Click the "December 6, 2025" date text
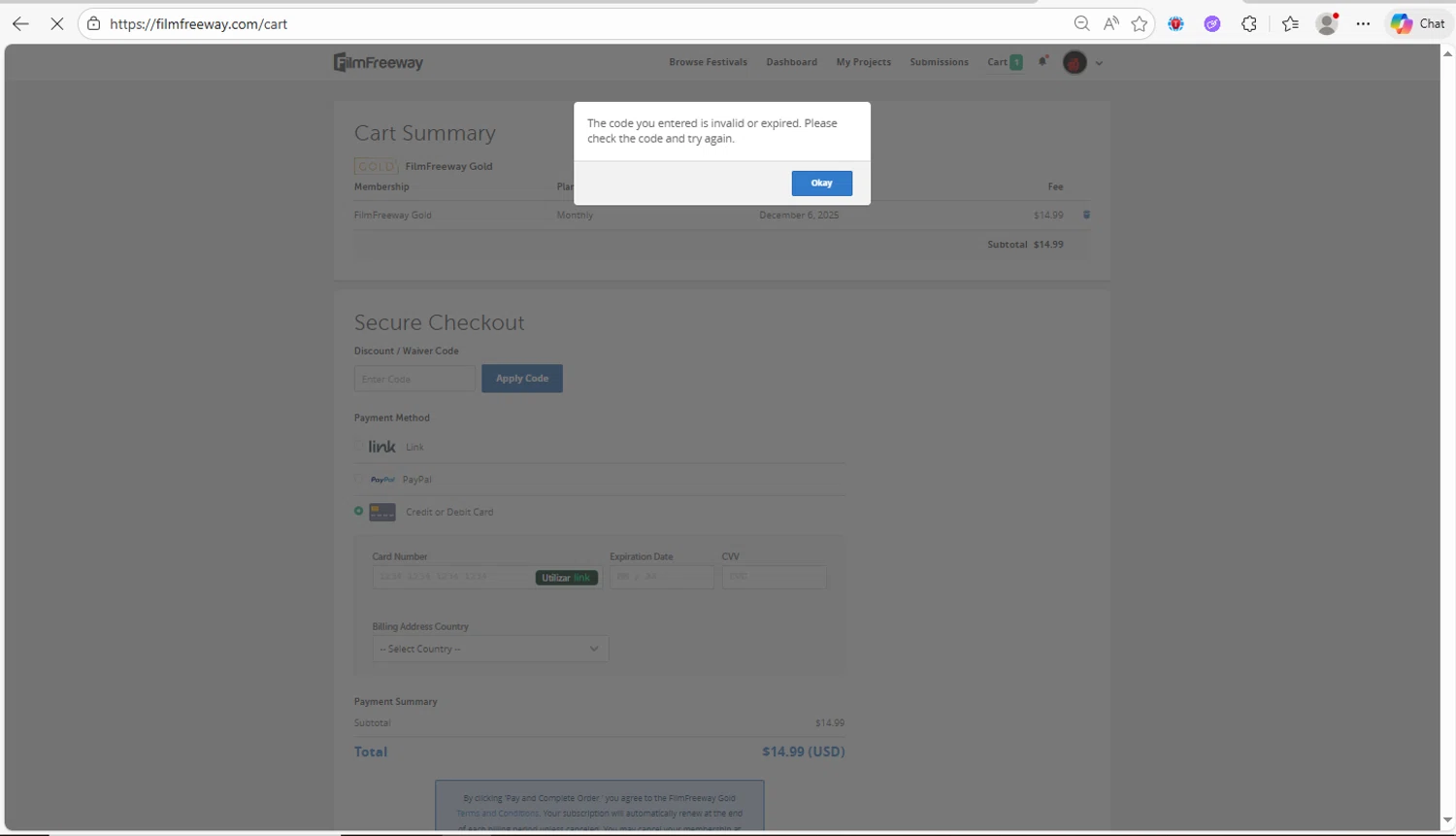 pos(799,216)
